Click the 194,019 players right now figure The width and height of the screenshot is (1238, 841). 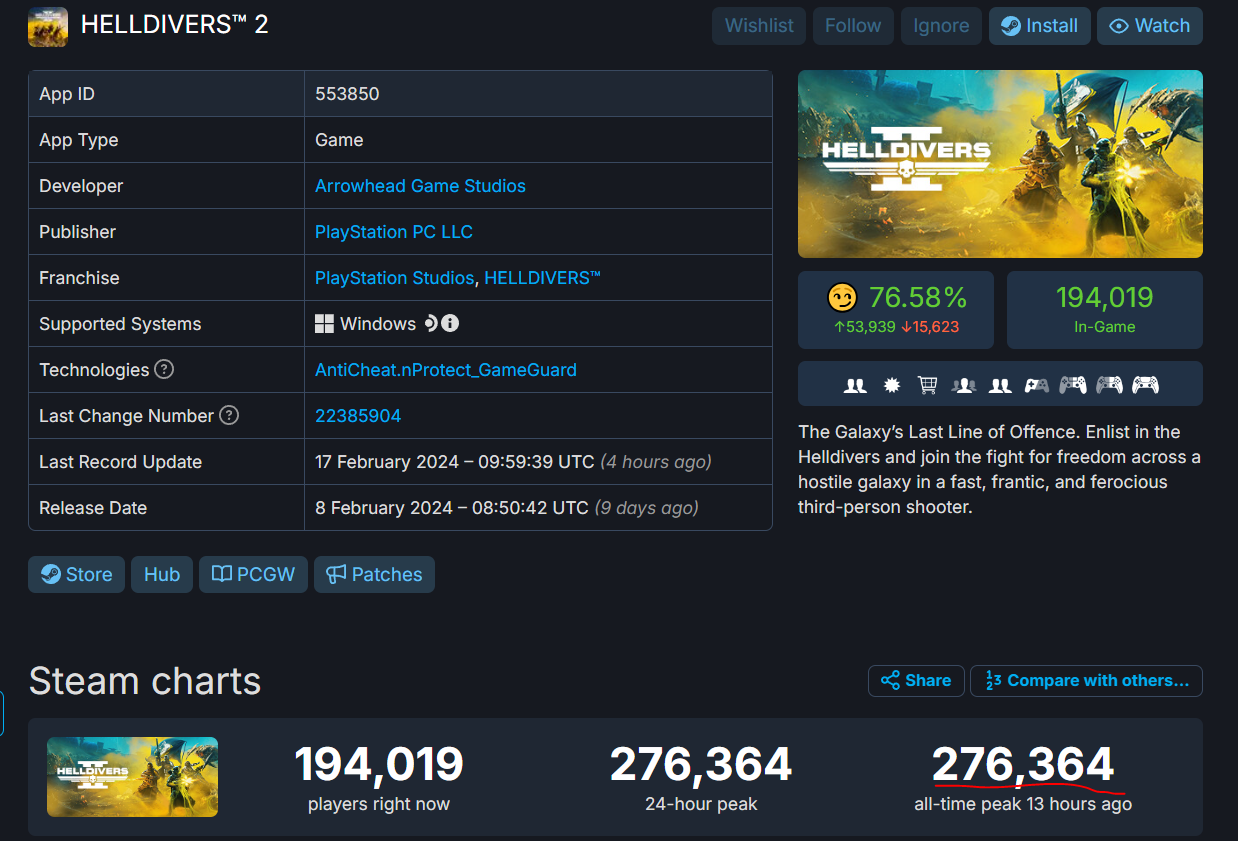(379, 765)
